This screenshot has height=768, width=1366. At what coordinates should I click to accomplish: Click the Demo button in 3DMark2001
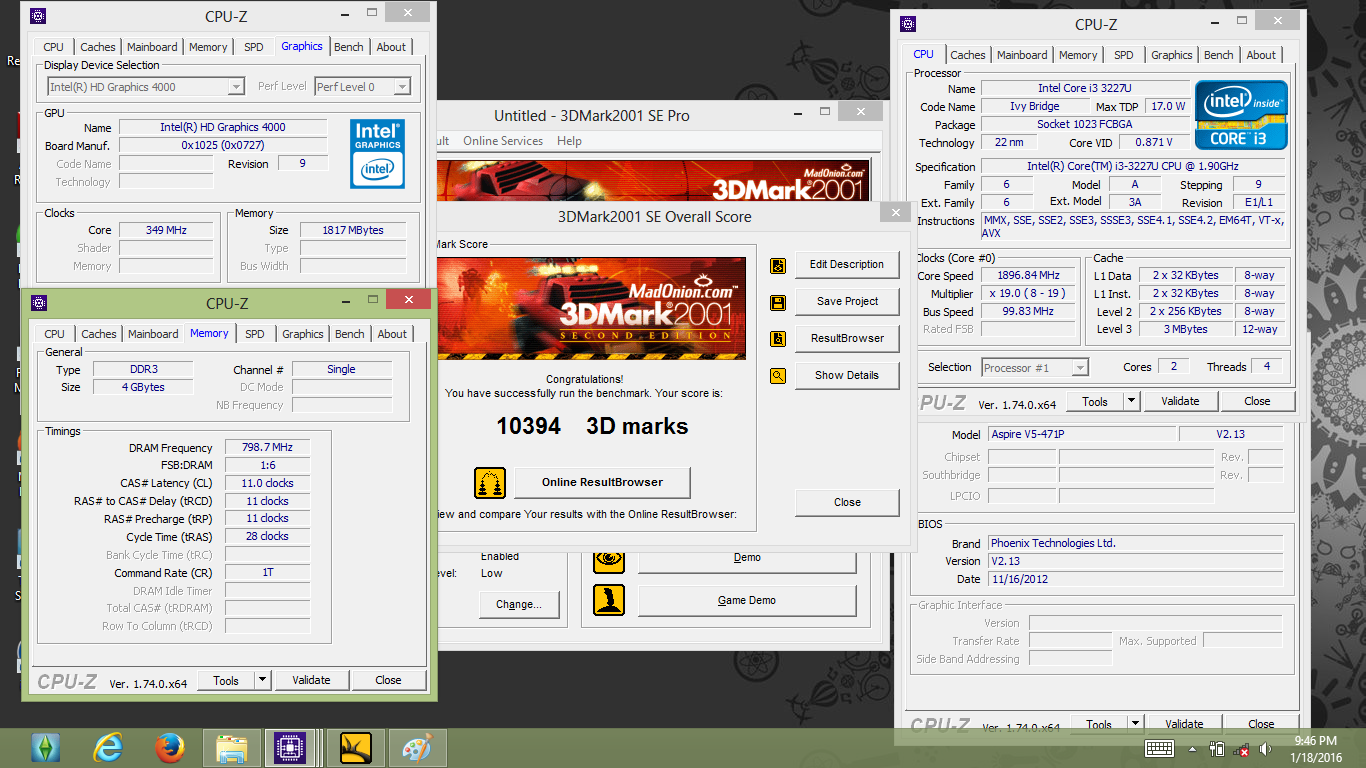pos(747,559)
